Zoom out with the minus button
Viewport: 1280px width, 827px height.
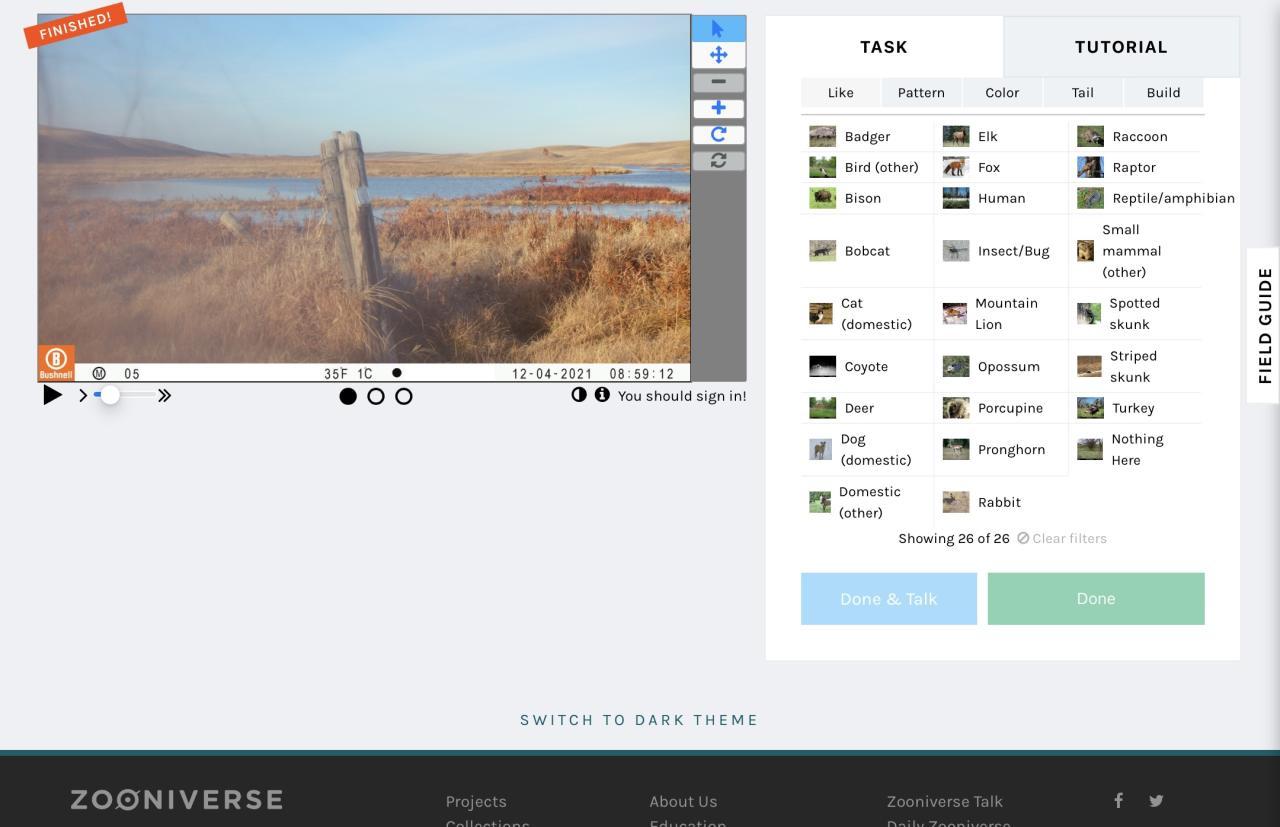(718, 82)
